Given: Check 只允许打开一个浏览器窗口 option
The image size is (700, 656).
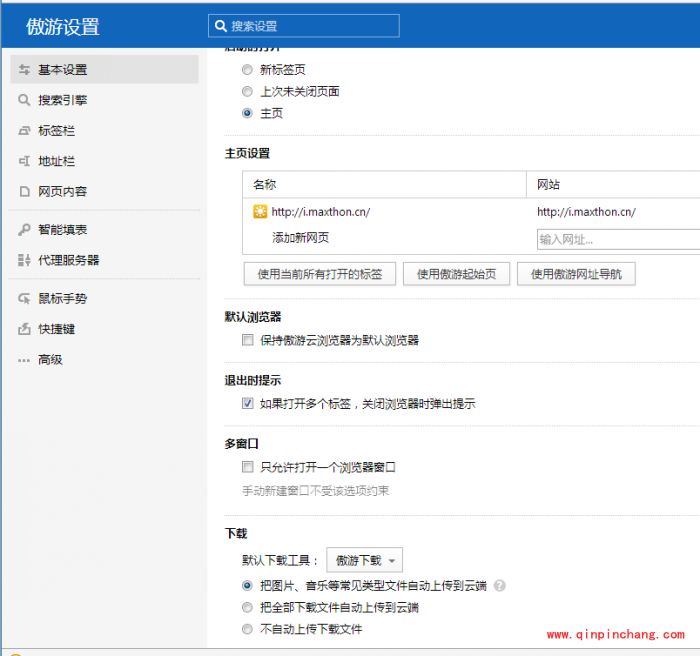Looking at the screenshot, I should (x=247, y=467).
